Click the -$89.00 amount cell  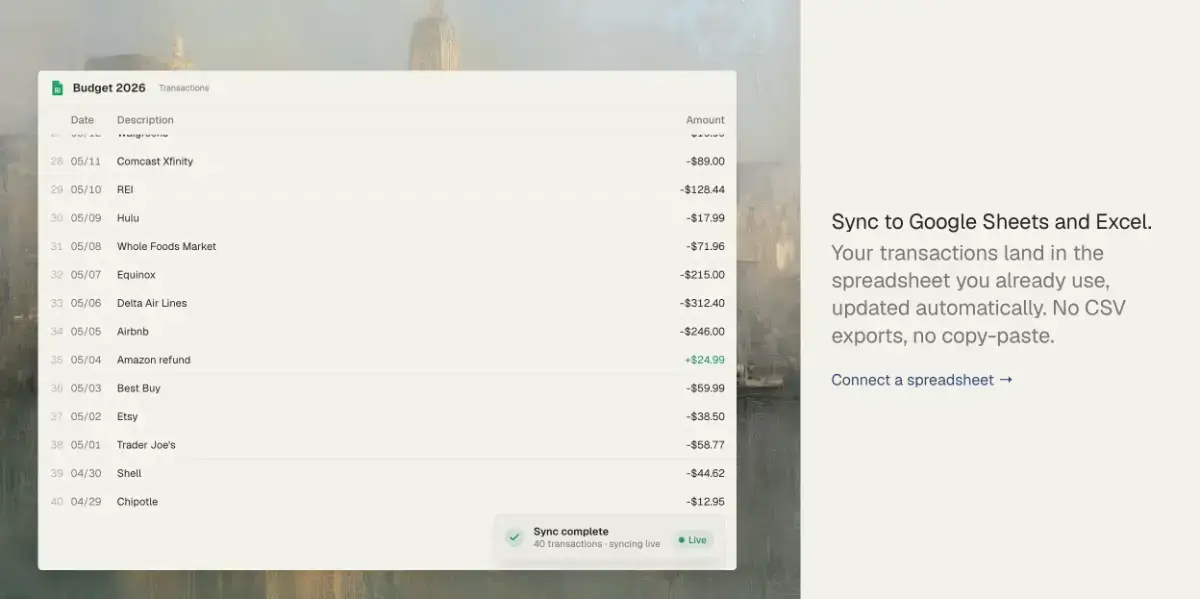point(705,161)
